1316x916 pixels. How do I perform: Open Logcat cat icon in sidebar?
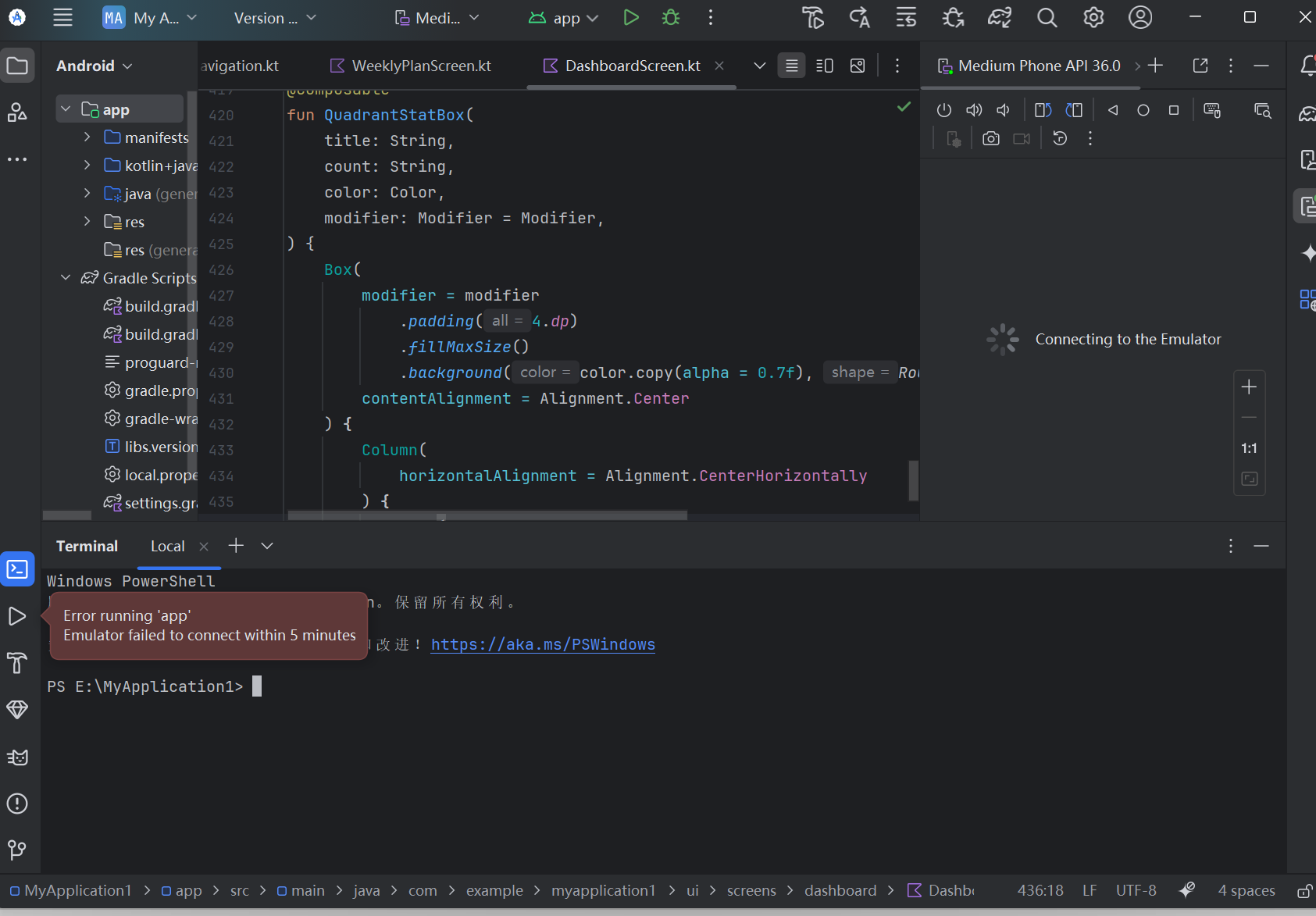(x=17, y=757)
